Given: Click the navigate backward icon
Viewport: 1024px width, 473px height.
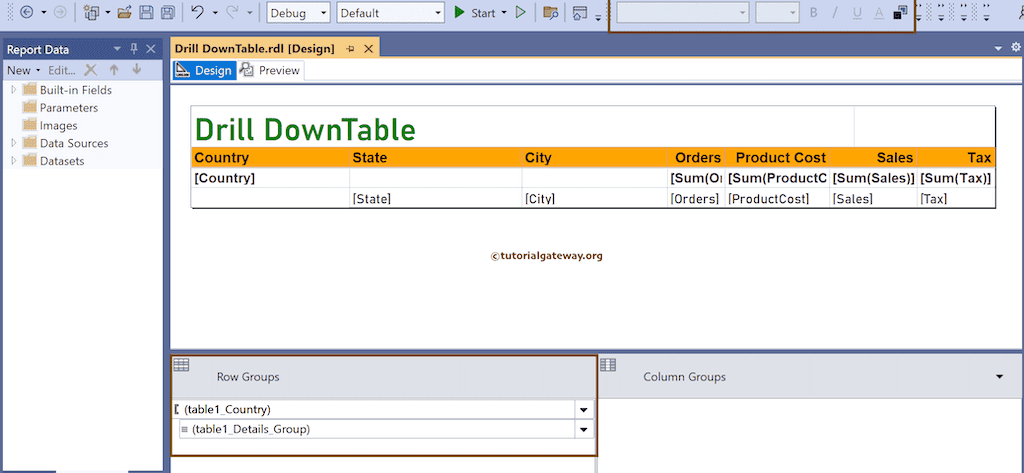Looking at the screenshot, I should pos(26,13).
